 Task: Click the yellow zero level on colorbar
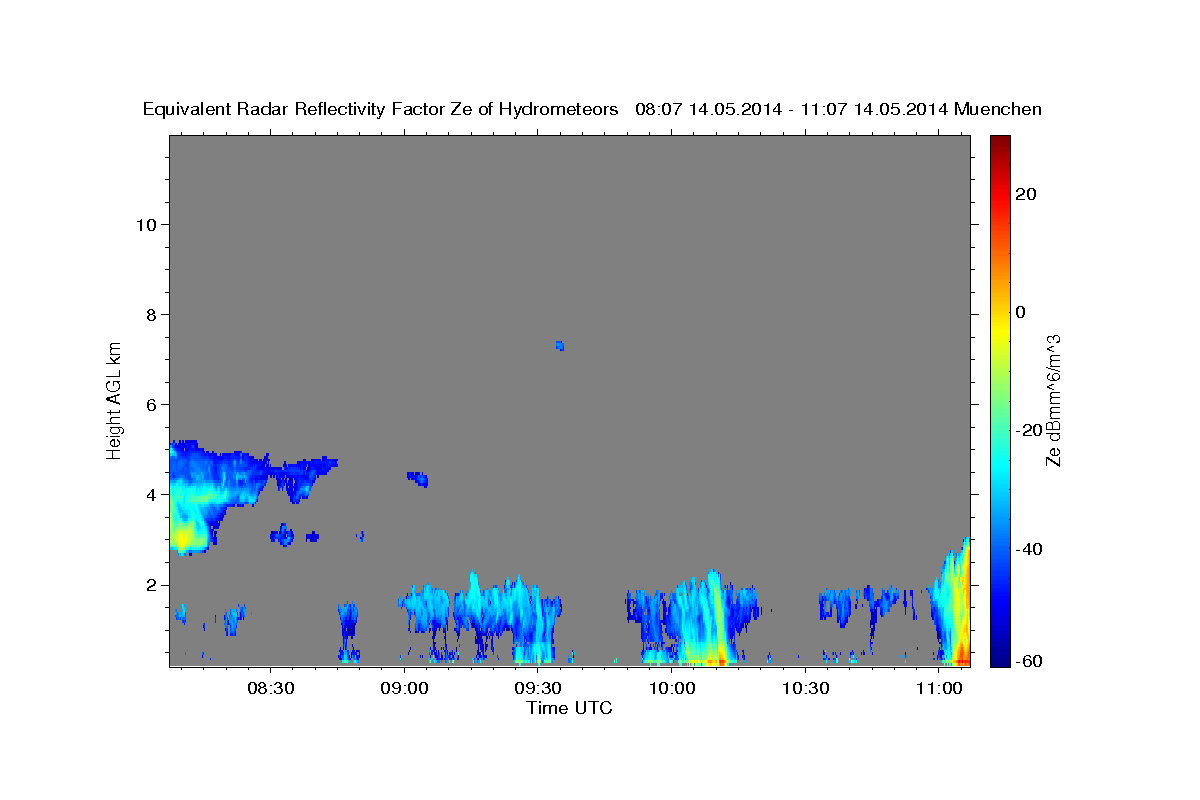pyautogui.click(x=1000, y=312)
